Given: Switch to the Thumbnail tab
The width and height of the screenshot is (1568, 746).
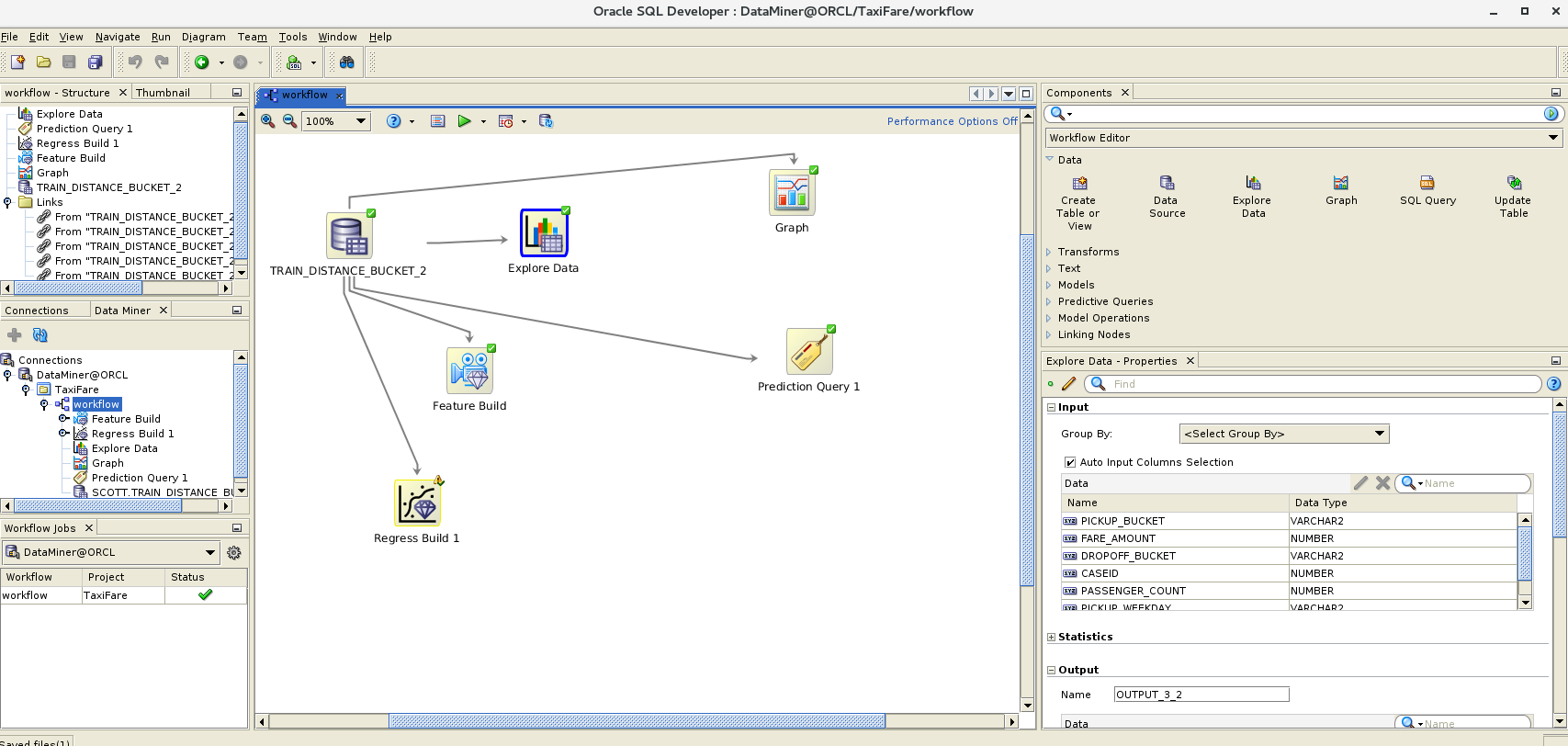Looking at the screenshot, I should (163, 93).
